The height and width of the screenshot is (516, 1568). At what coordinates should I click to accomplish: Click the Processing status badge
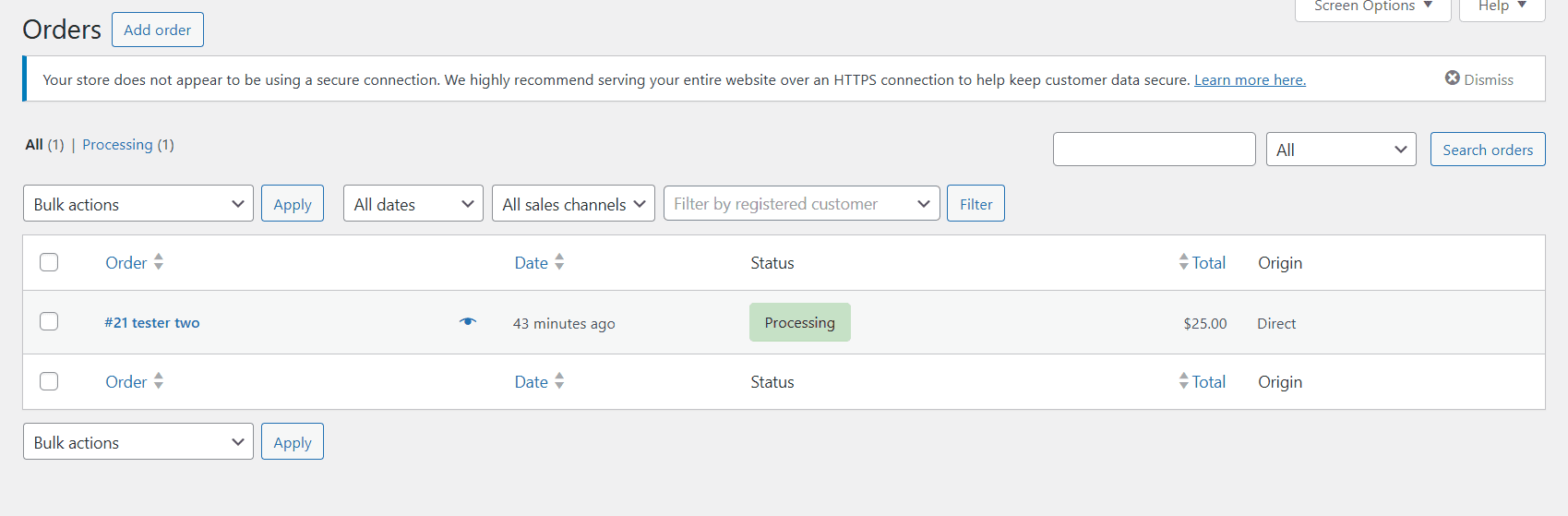tap(799, 322)
